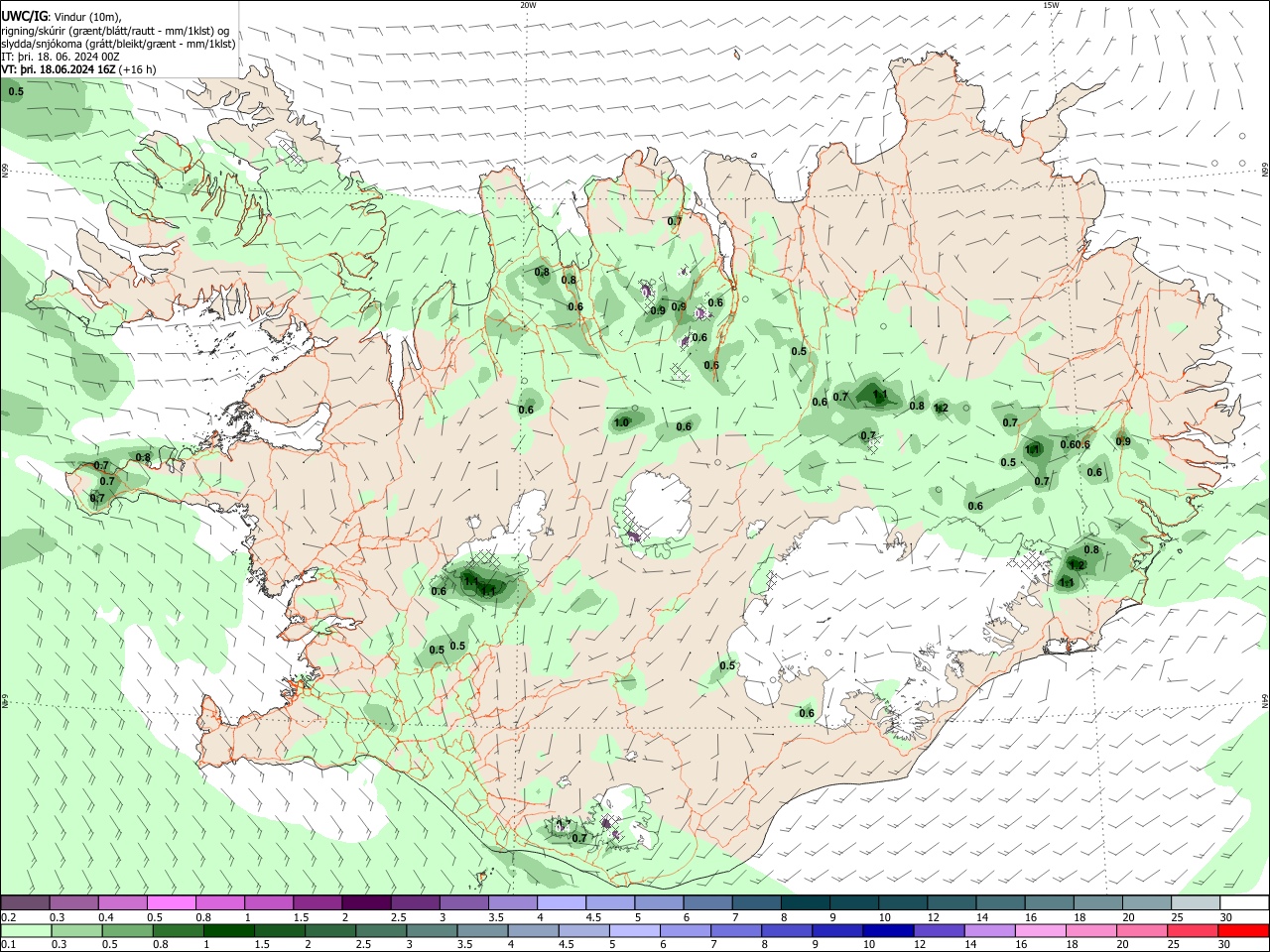Click the light purple swatch after 14 on rain scale

(989, 930)
